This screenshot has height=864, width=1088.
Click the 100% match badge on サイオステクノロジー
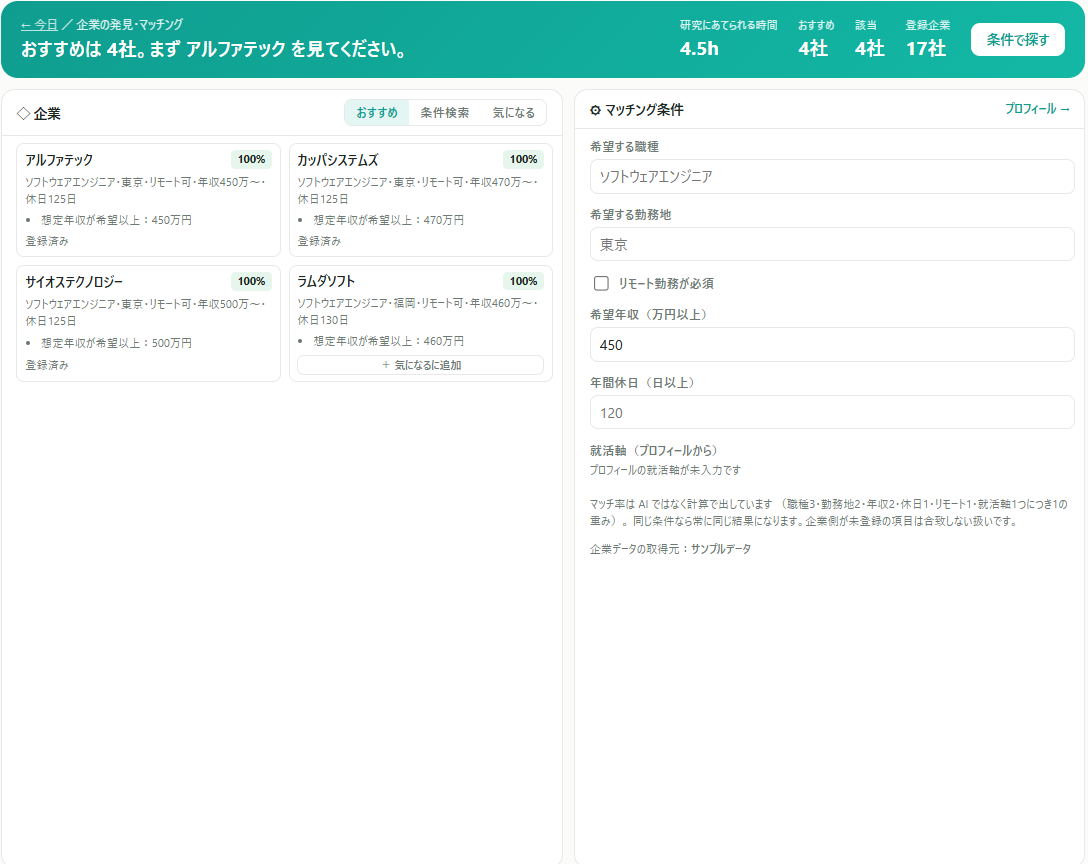coord(251,282)
